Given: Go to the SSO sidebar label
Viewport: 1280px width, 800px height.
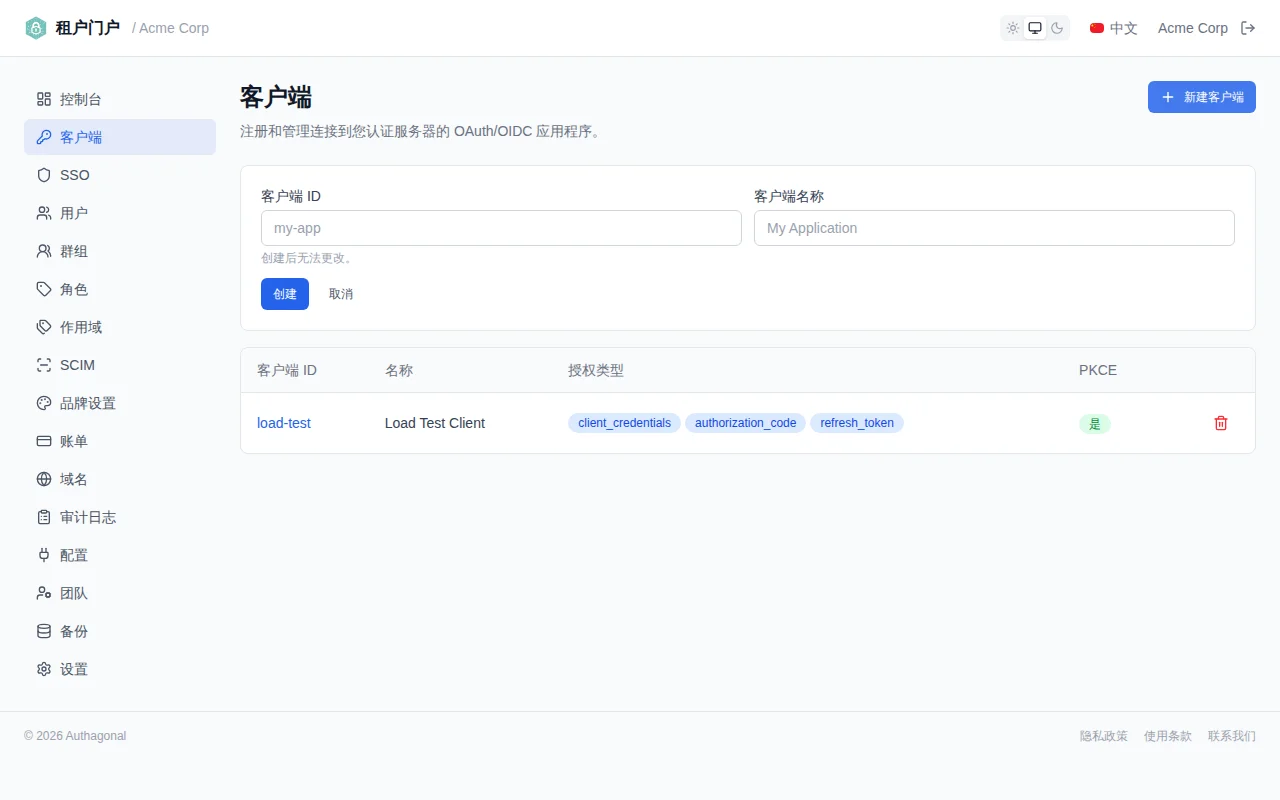Looking at the screenshot, I should point(75,175).
